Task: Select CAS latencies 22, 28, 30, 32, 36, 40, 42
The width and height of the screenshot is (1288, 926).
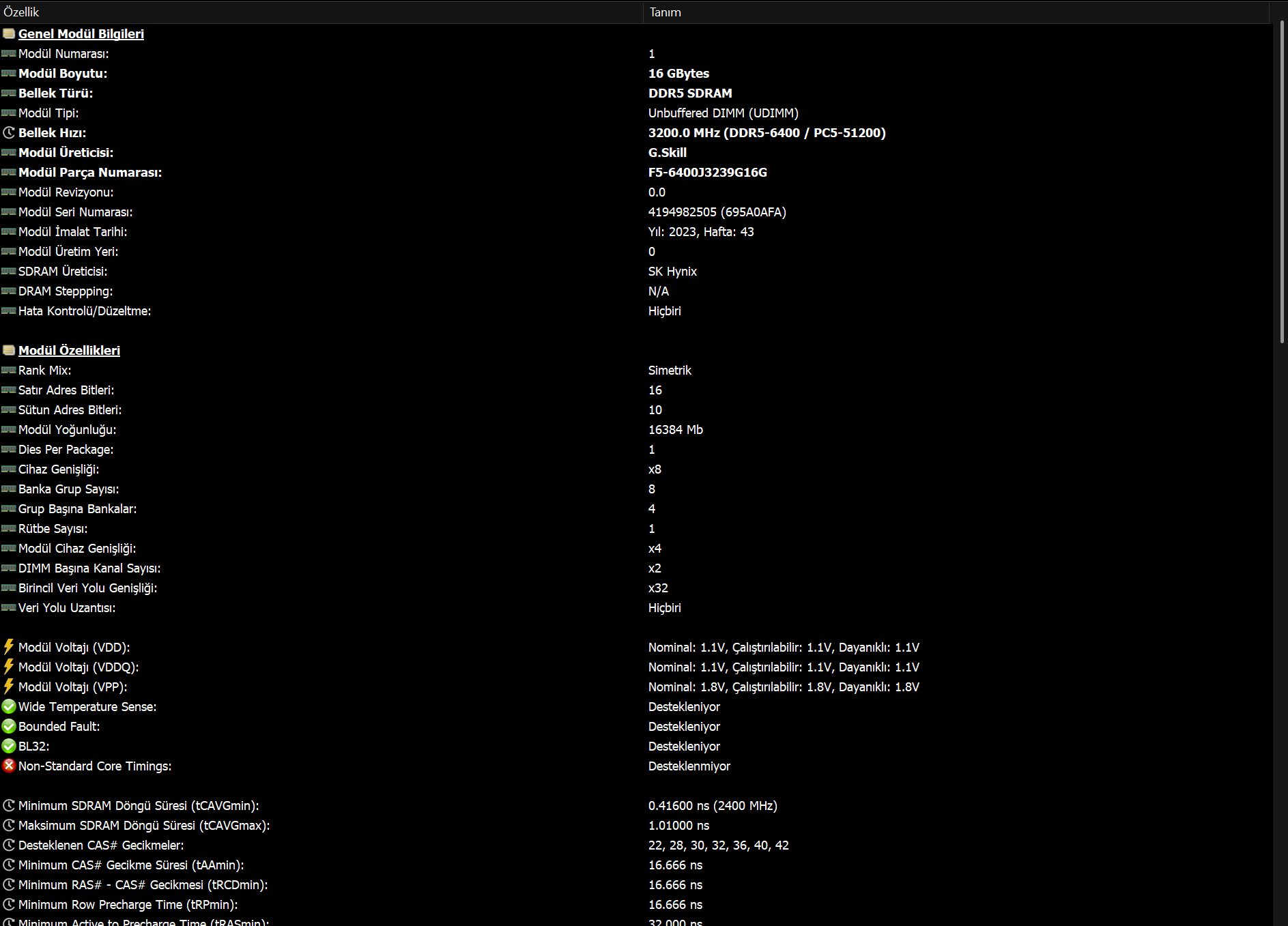Action: 719,845
